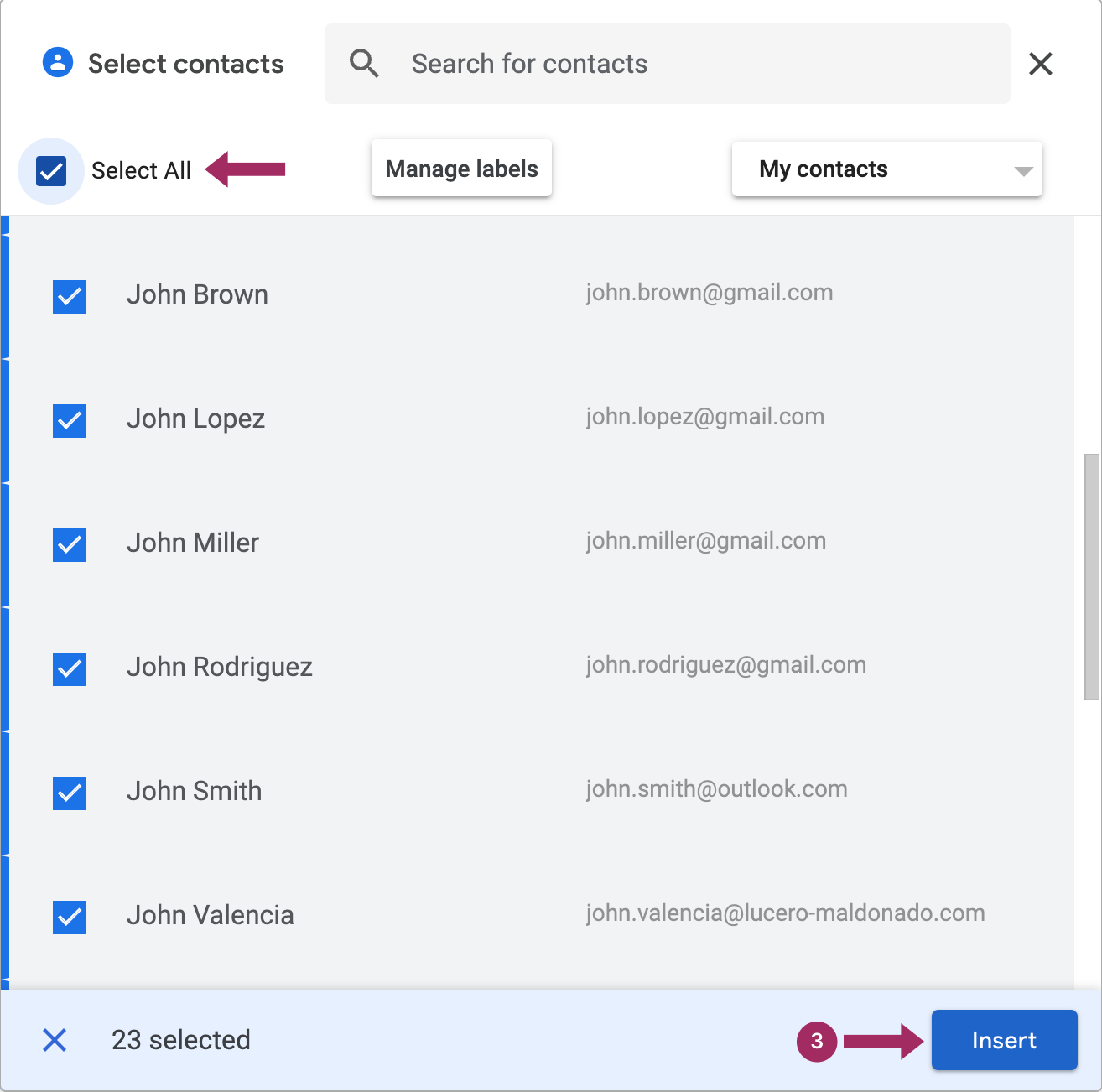Image resolution: width=1102 pixels, height=1092 pixels.
Task: Click the name John Smith
Action: tap(195, 791)
